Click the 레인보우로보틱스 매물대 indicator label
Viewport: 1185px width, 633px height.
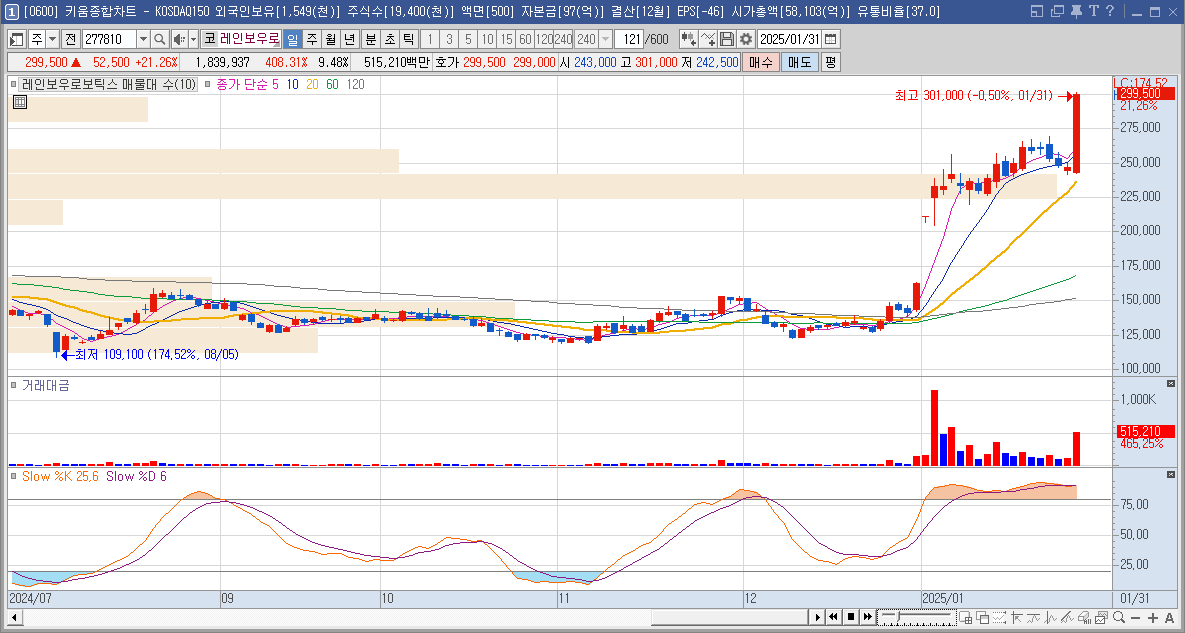pos(108,85)
